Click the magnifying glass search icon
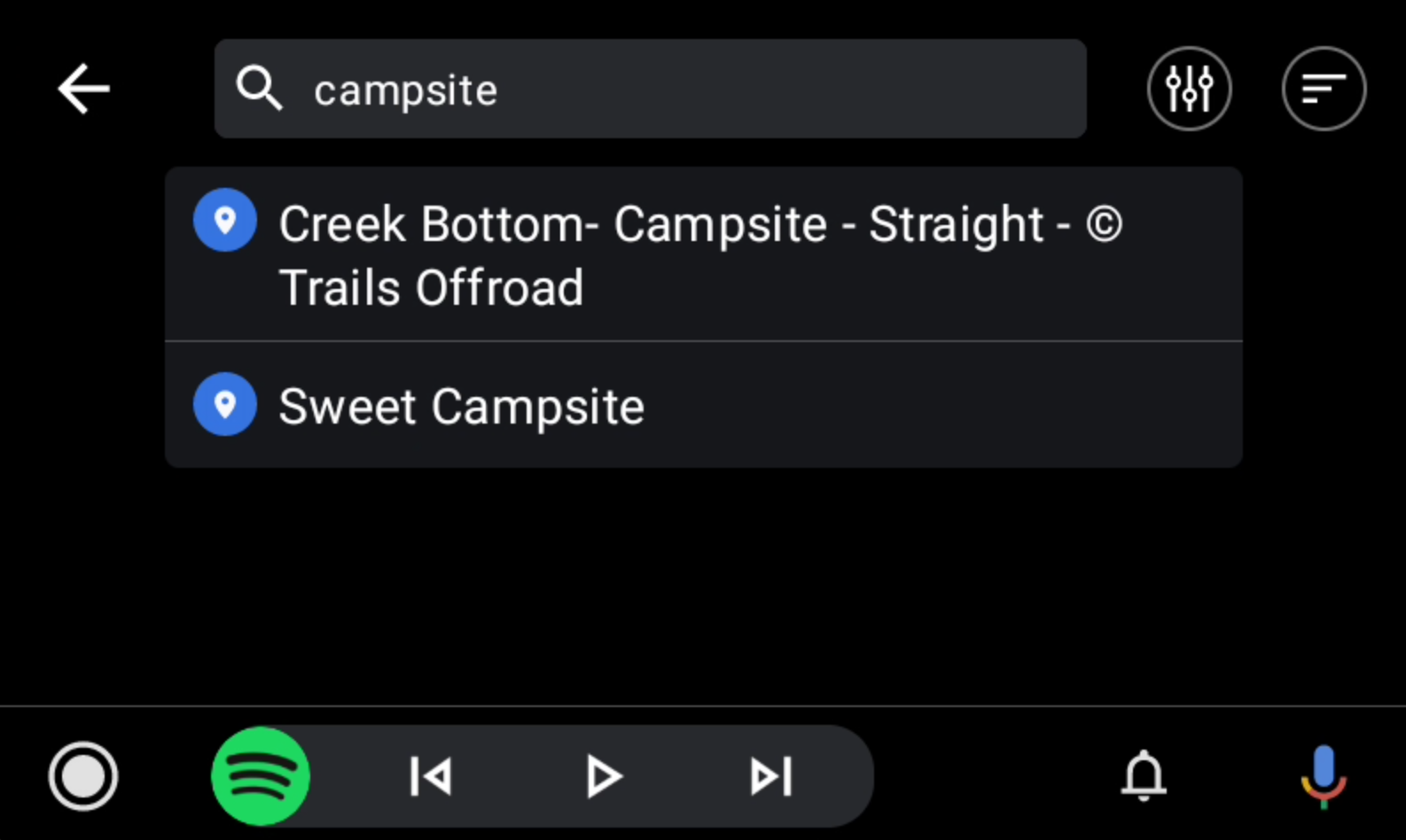 [259, 89]
